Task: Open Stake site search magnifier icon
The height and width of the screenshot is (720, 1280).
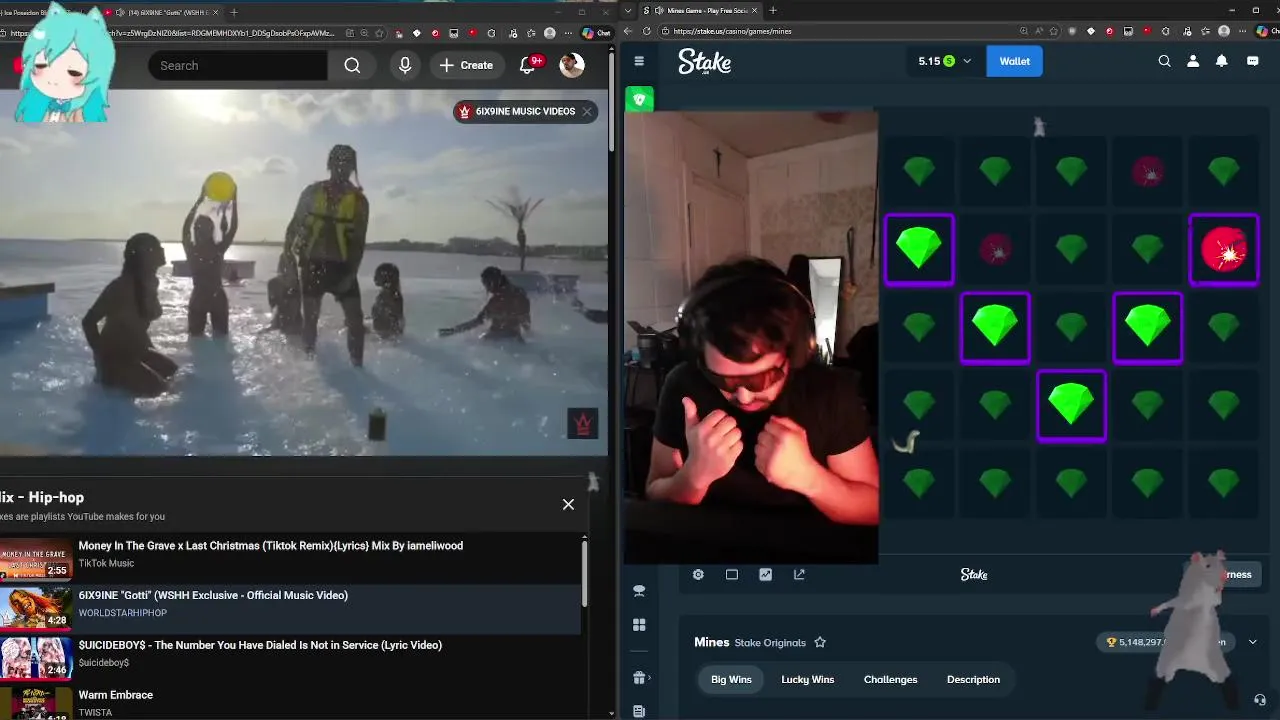Action: [1164, 61]
